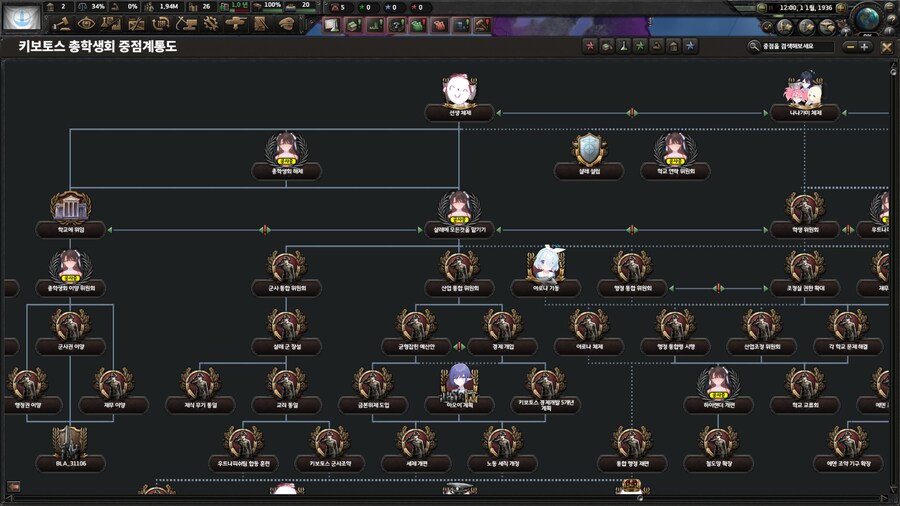Toggle the flask research focus filter
900x506 pixels.
(x=623, y=46)
